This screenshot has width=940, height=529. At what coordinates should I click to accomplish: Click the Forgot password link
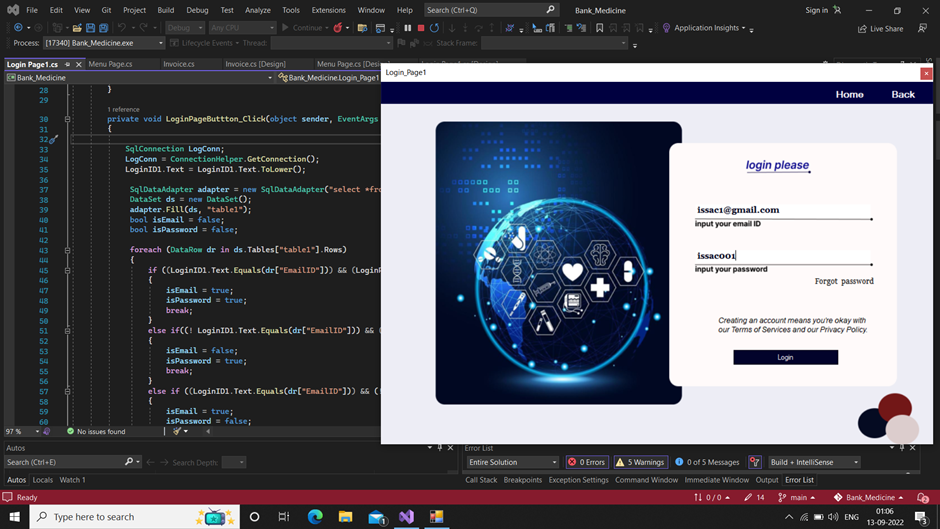tap(843, 281)
